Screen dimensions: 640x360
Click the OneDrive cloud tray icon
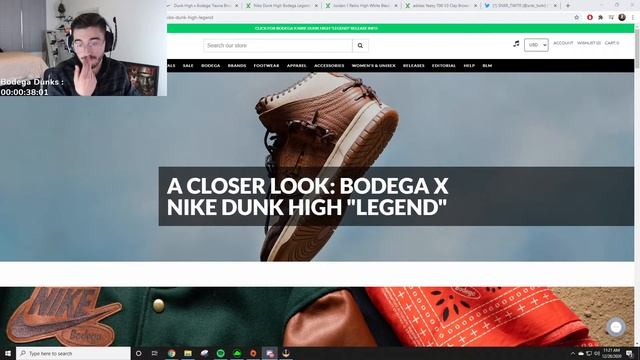pos(581,353)
